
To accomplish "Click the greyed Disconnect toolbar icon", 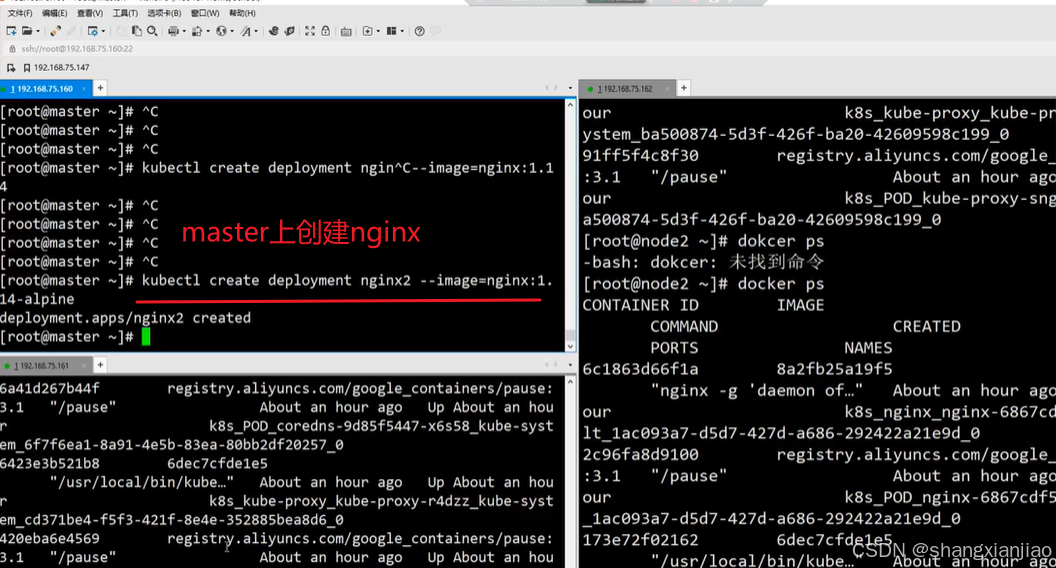I will 71,31.
